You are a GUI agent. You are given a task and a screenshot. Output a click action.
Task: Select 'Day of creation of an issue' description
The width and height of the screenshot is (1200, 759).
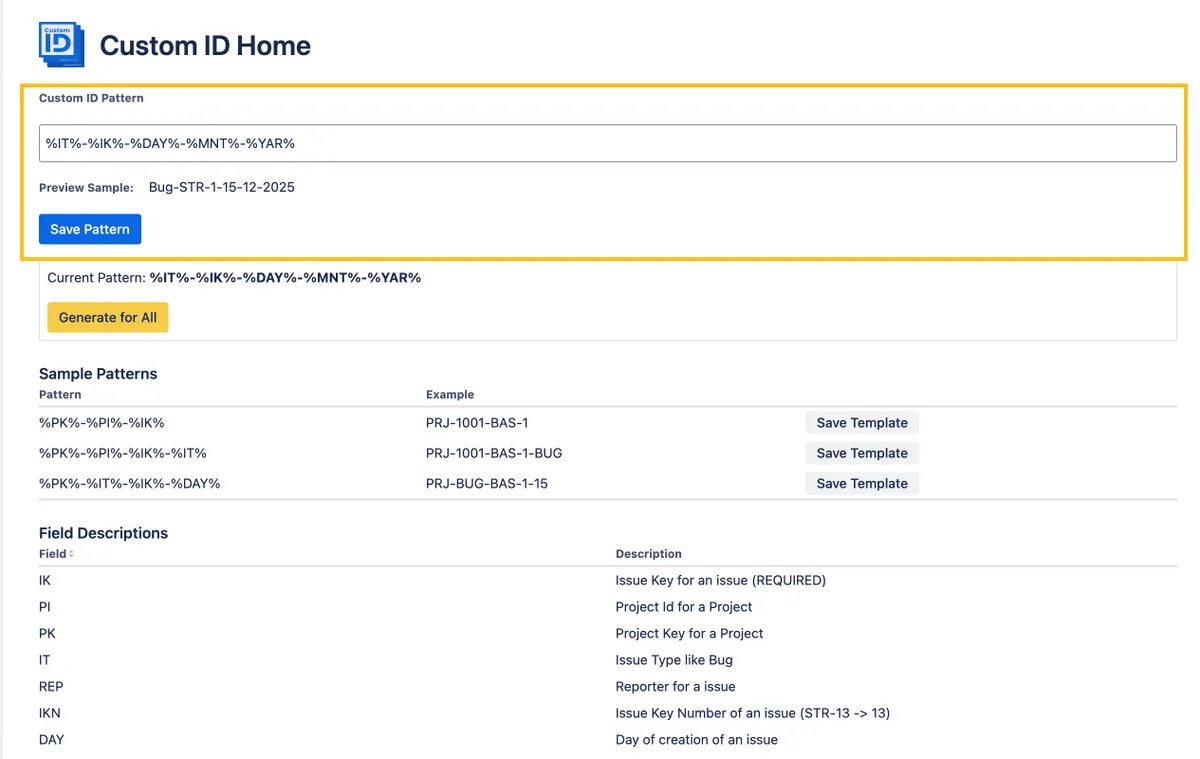click(x=697, y=740)
